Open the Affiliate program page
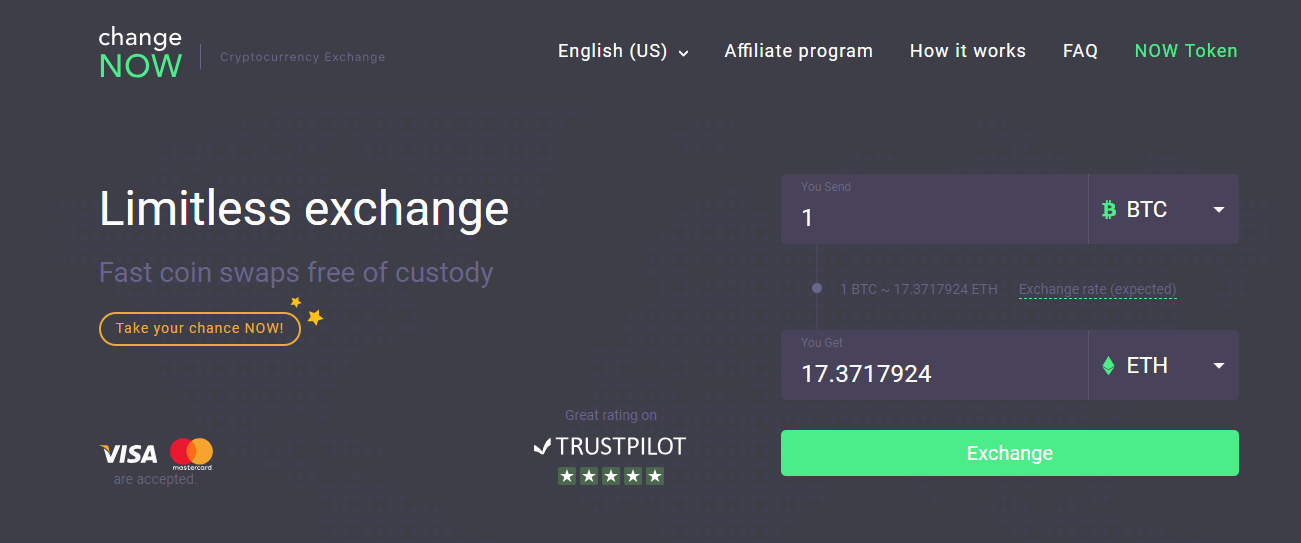Screen dimensions: 1301x543 (x=798, y=51)
